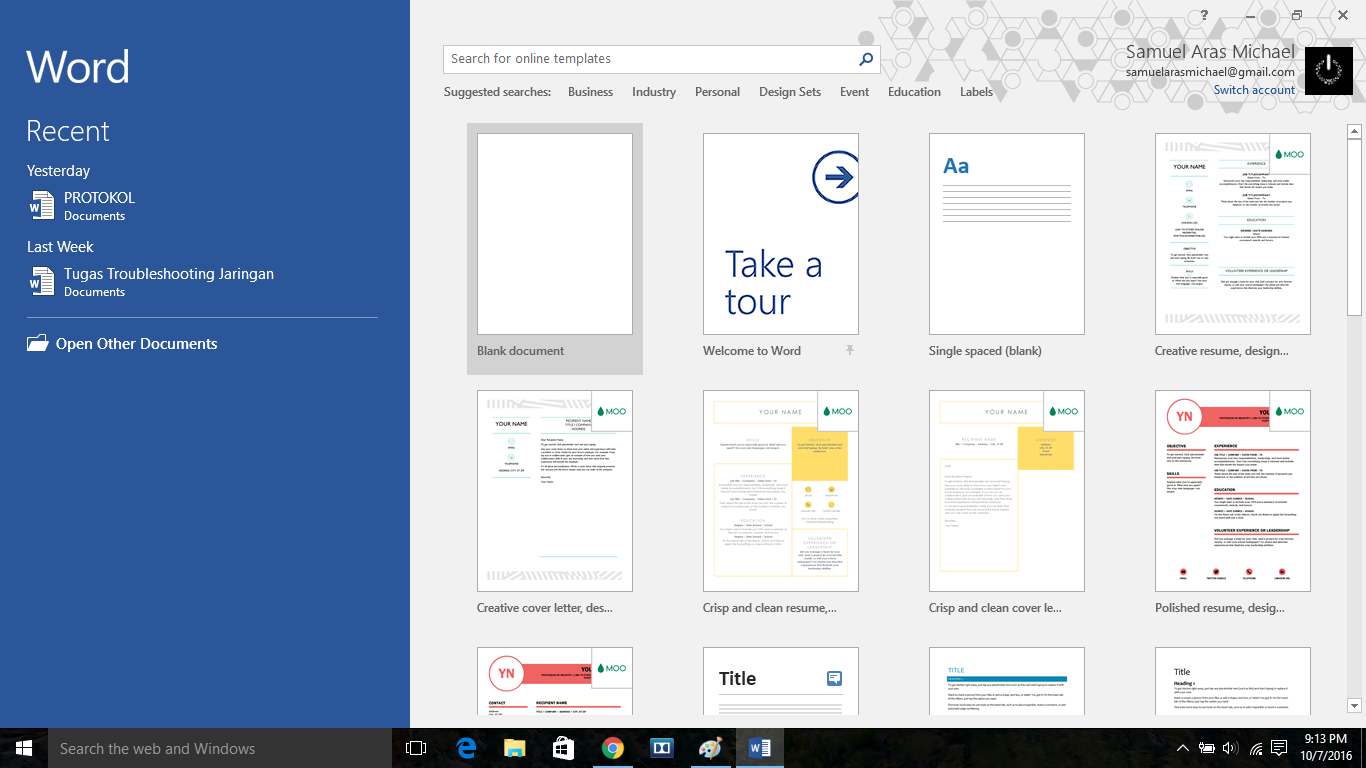Choose the Crisp and clean cover letter thumbnail
This screenshot has width=1366, height=768.
[1007, 491]
